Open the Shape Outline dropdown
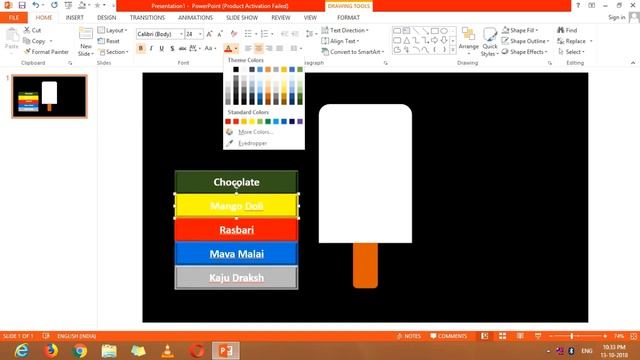 point(526,41)
